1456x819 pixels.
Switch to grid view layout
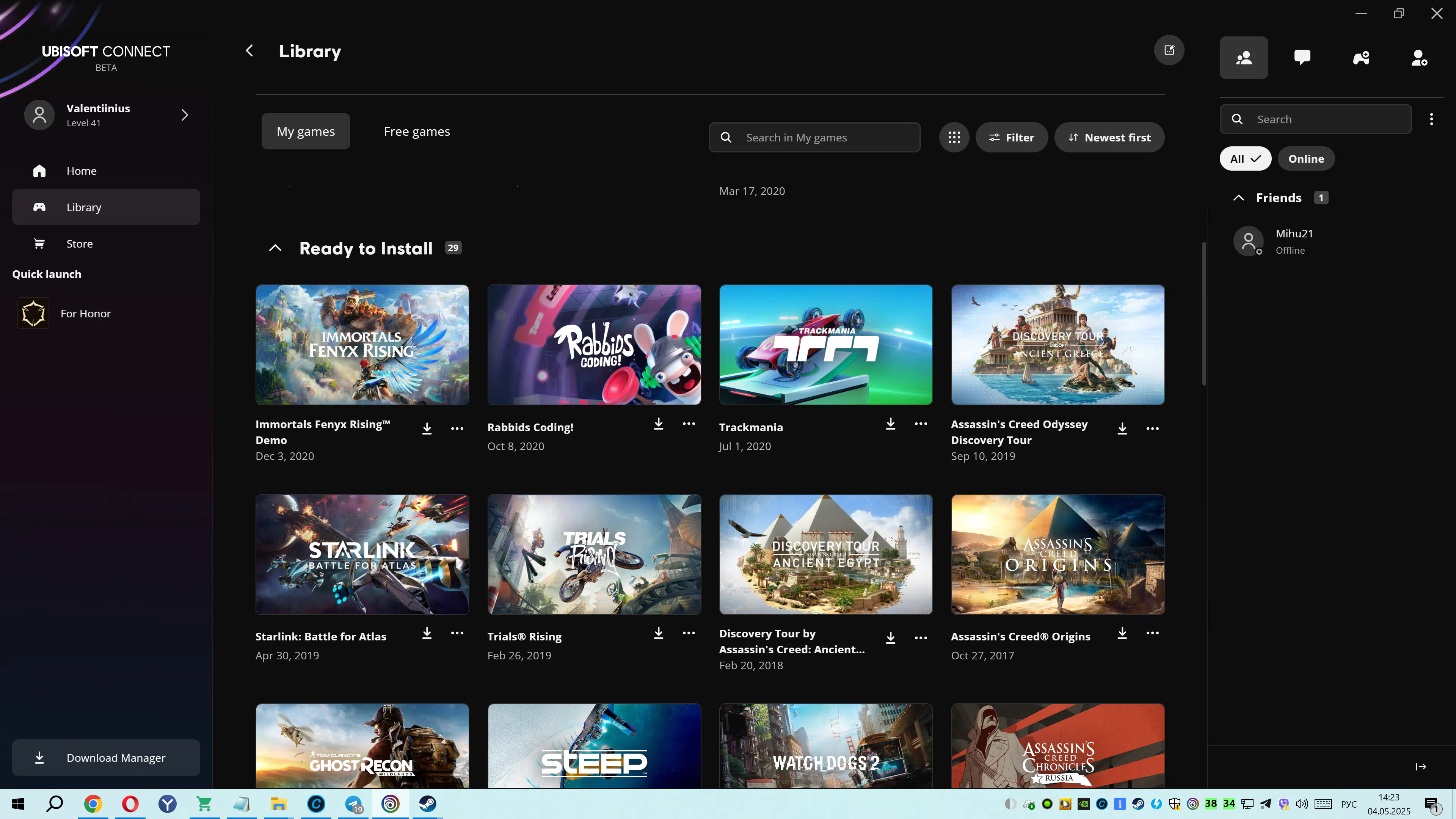[x=954, y=137]
